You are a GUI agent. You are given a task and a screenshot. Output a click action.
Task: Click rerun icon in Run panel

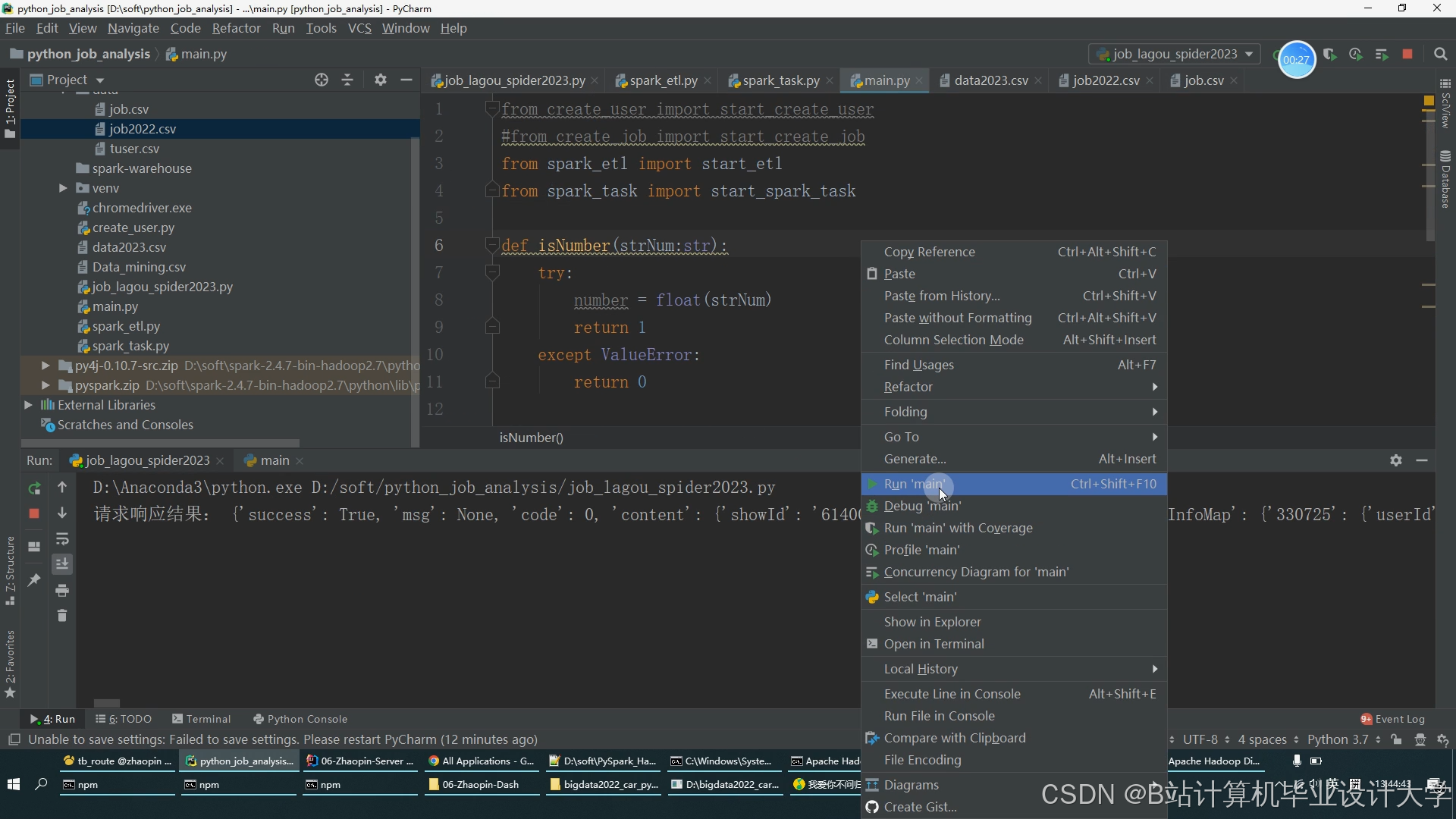click(34, 488)
